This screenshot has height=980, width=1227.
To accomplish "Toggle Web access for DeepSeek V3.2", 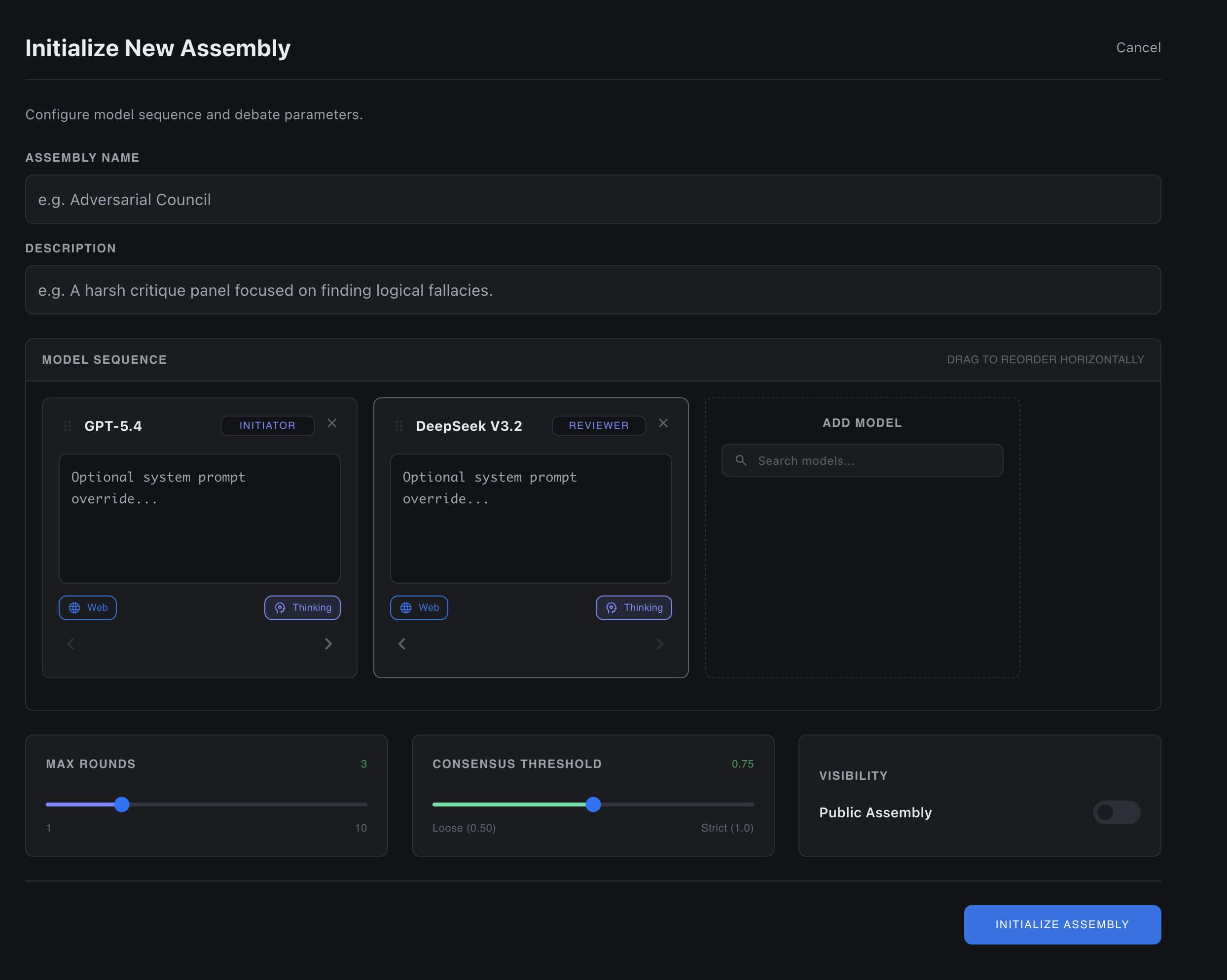I will (419, 607).
